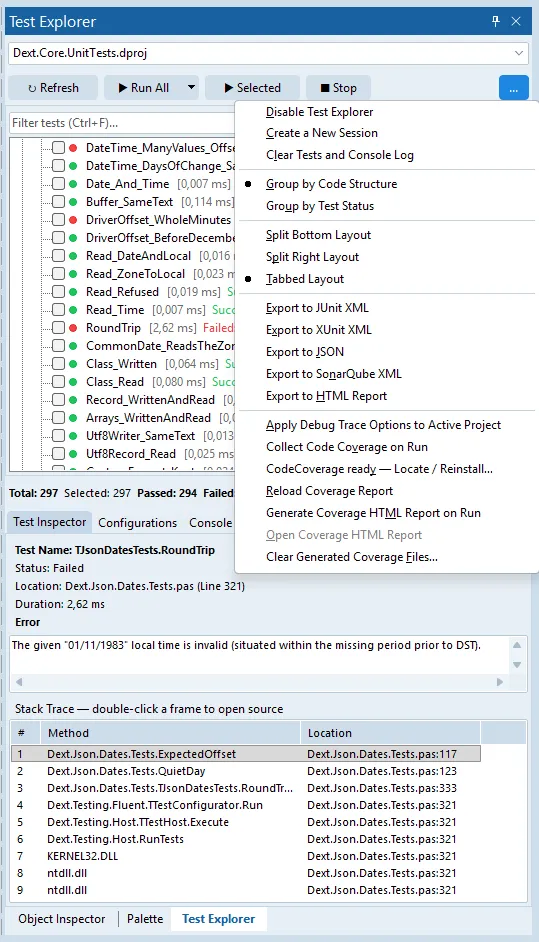
Task: Click the blue ellipsis more-options button
Action: 514,88
